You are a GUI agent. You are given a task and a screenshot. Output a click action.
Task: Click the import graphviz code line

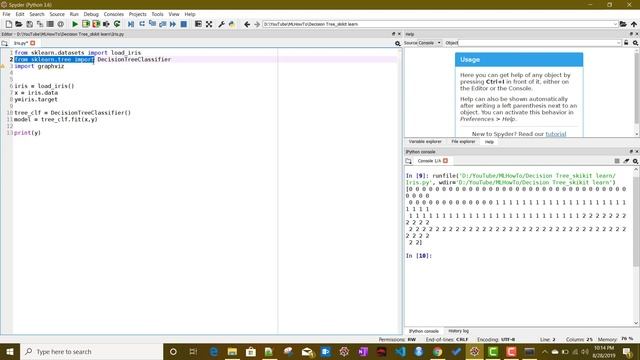point(39,66)
